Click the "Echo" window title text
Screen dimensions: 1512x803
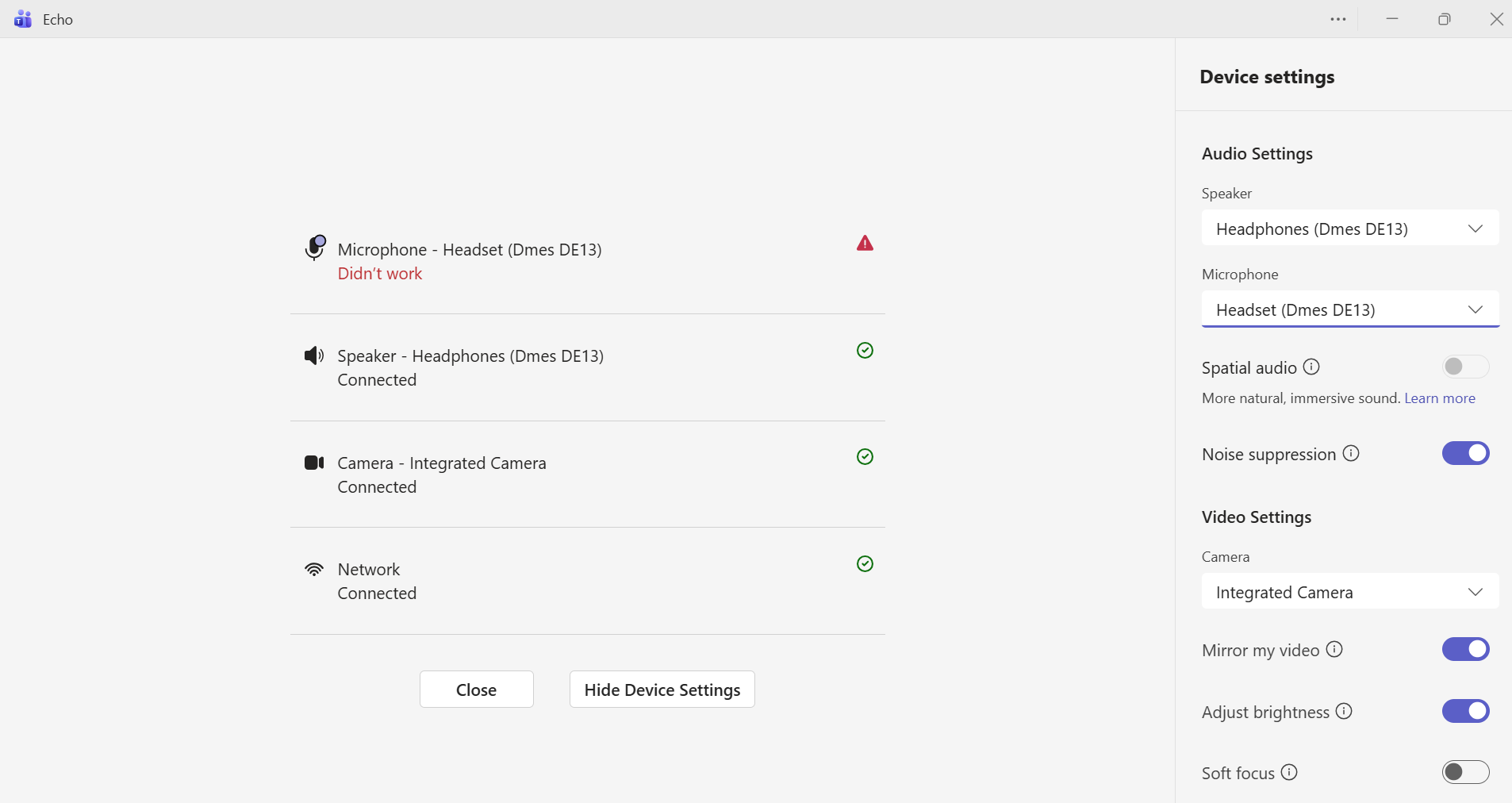coord(58,20)
